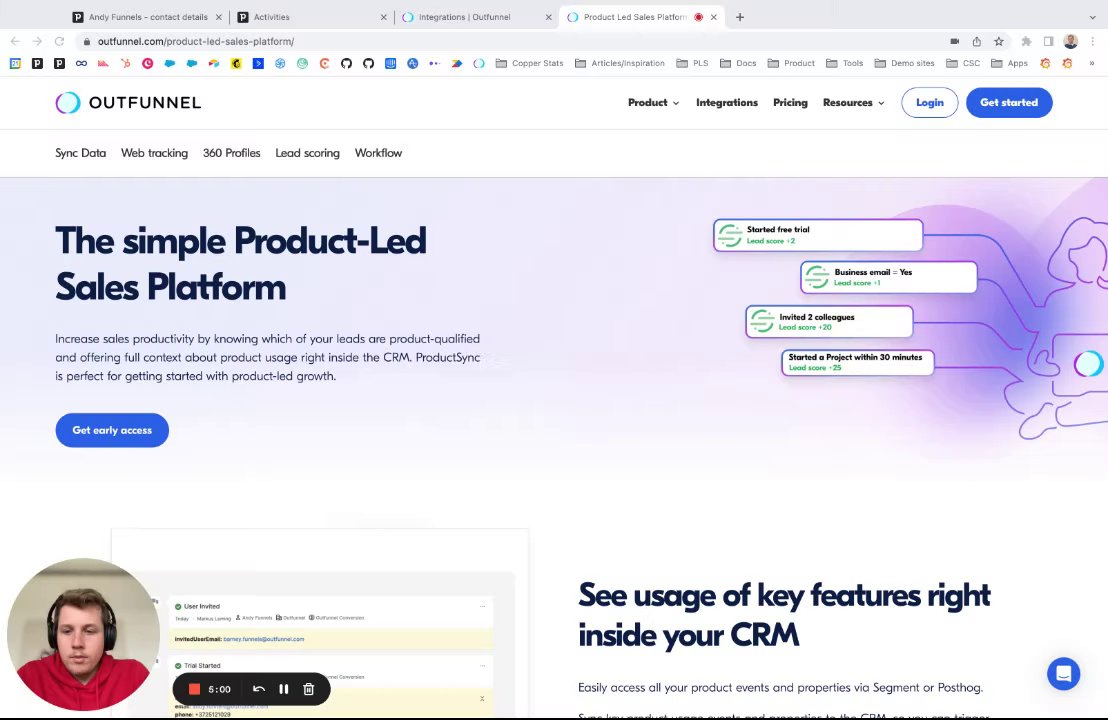Open the Outfunnel ring bookmark icon
The height and width of the screenshot is (720, 1108).
click(479, 63)
